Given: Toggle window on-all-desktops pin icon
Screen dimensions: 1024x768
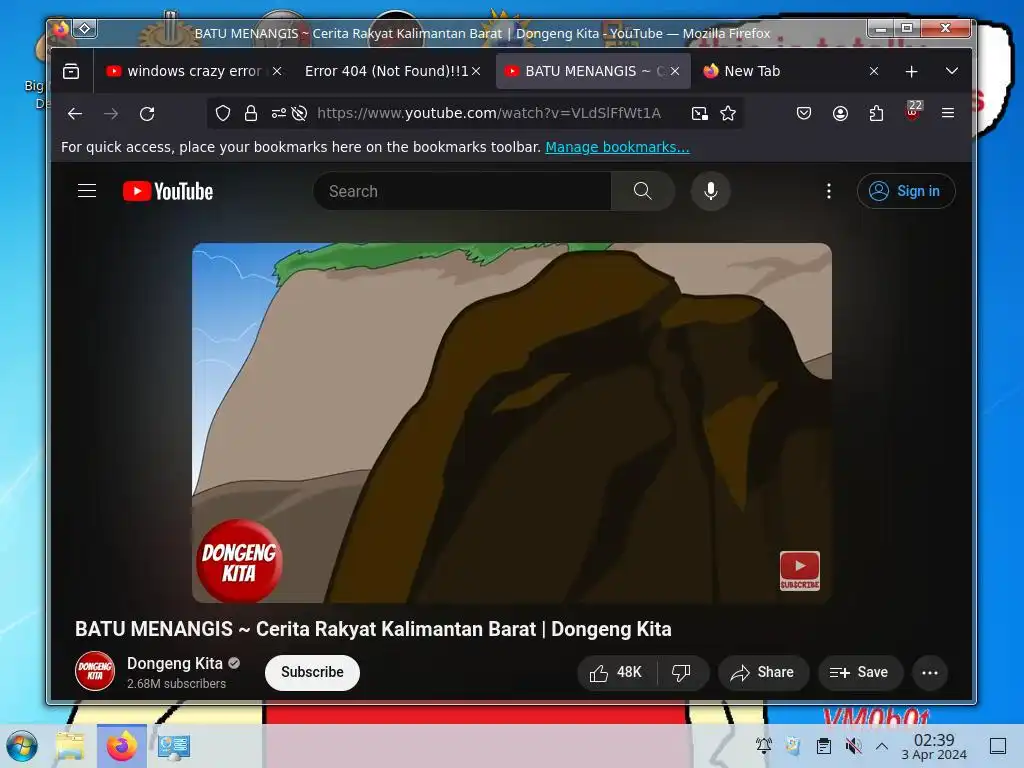Looking at the screenshot, I should tap(85, 29).
